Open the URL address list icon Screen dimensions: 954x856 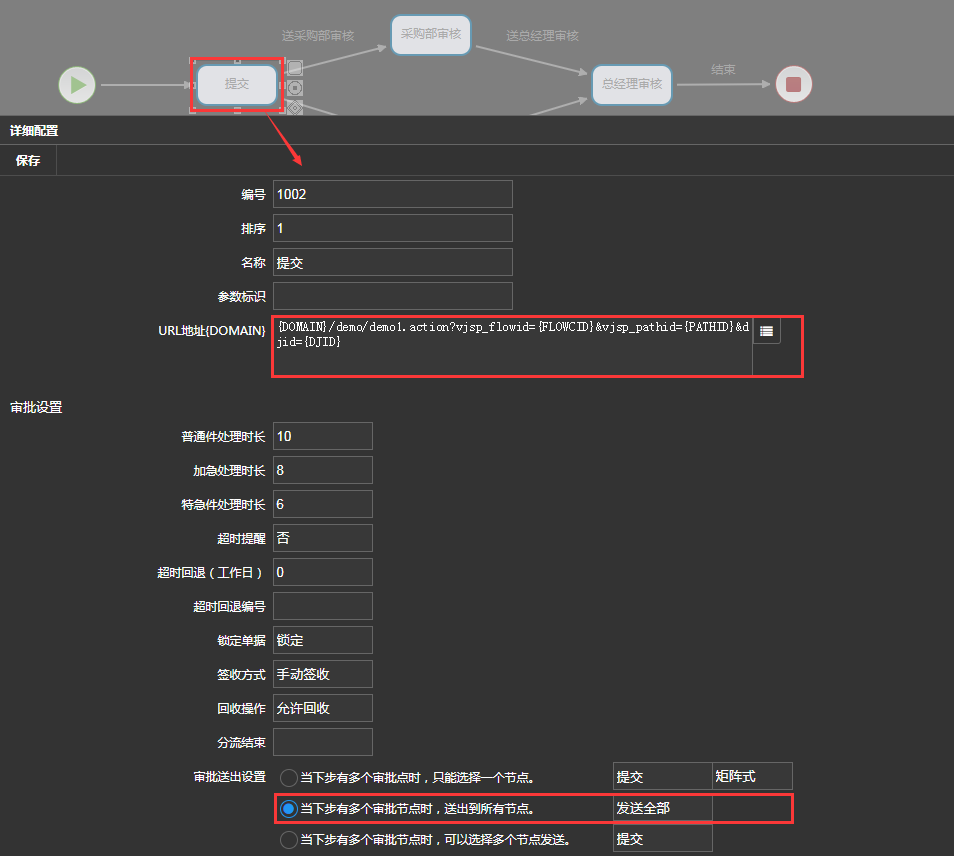(766, 331)
